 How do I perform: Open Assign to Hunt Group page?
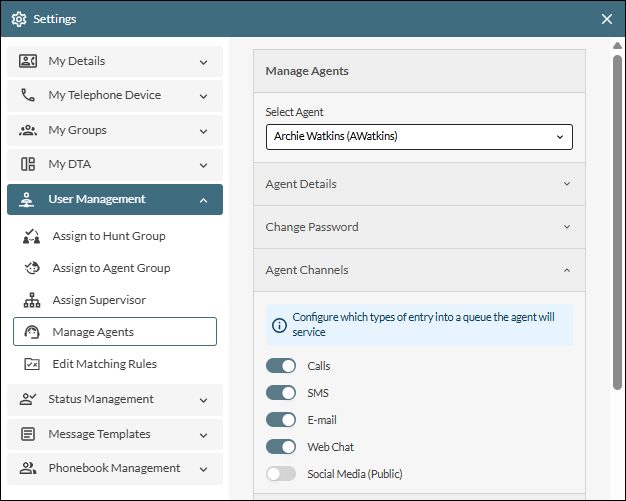pyautogui.click(x=109, y=236)
